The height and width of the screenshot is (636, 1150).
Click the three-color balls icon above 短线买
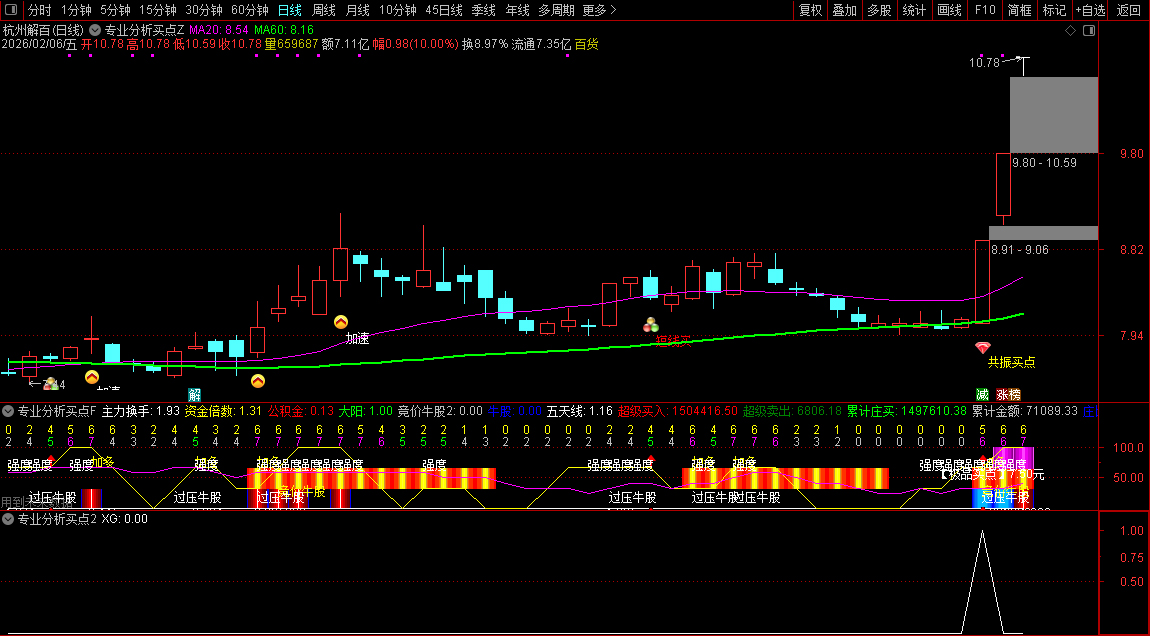click(651, 324)
